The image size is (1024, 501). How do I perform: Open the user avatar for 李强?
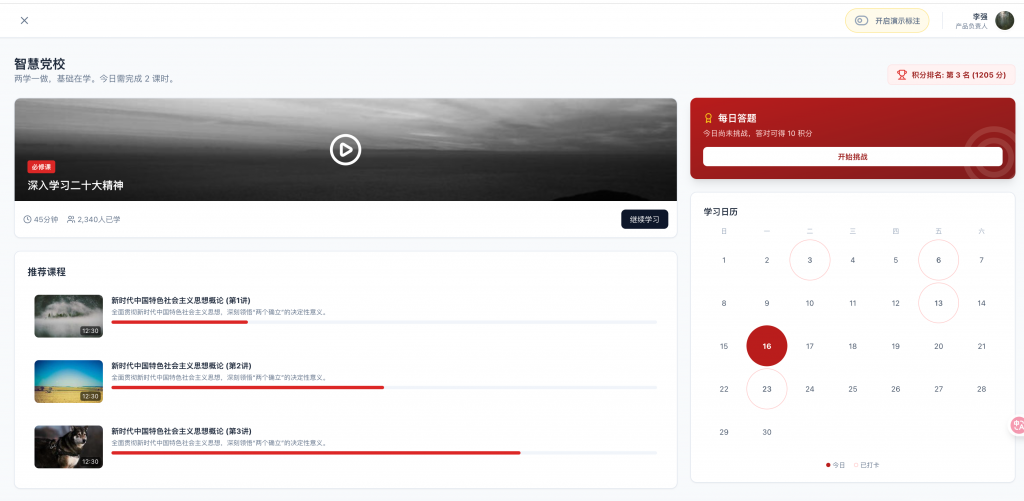[1004, 20]
